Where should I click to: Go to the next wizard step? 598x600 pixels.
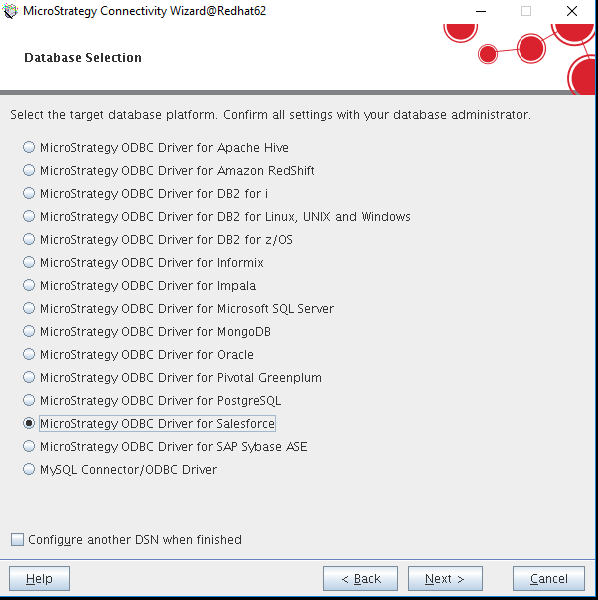pos(445,579)
